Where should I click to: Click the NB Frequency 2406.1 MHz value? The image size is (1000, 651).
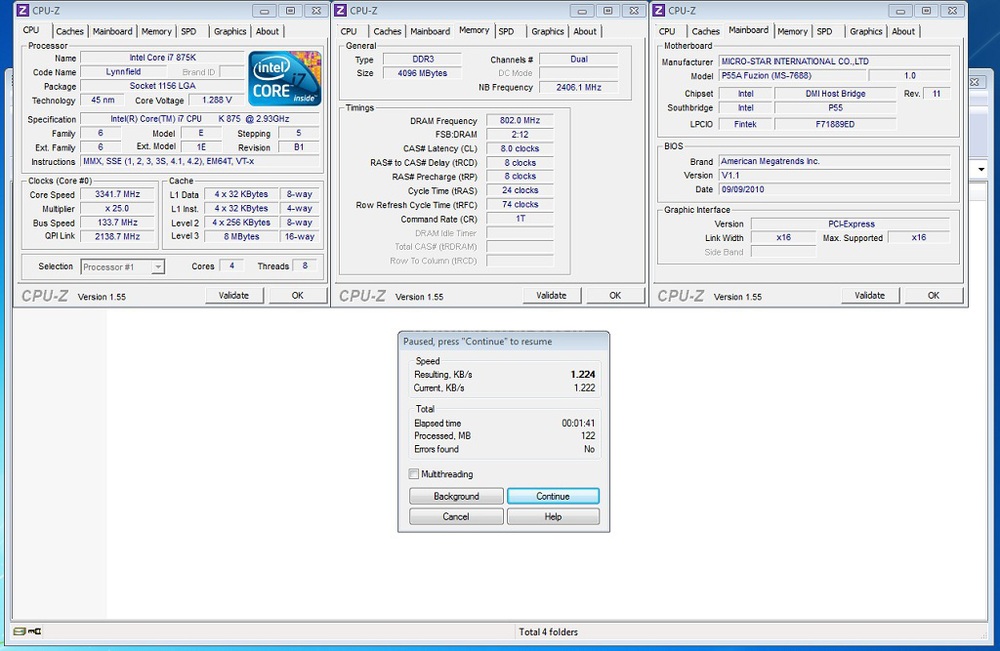coord(578,87)
